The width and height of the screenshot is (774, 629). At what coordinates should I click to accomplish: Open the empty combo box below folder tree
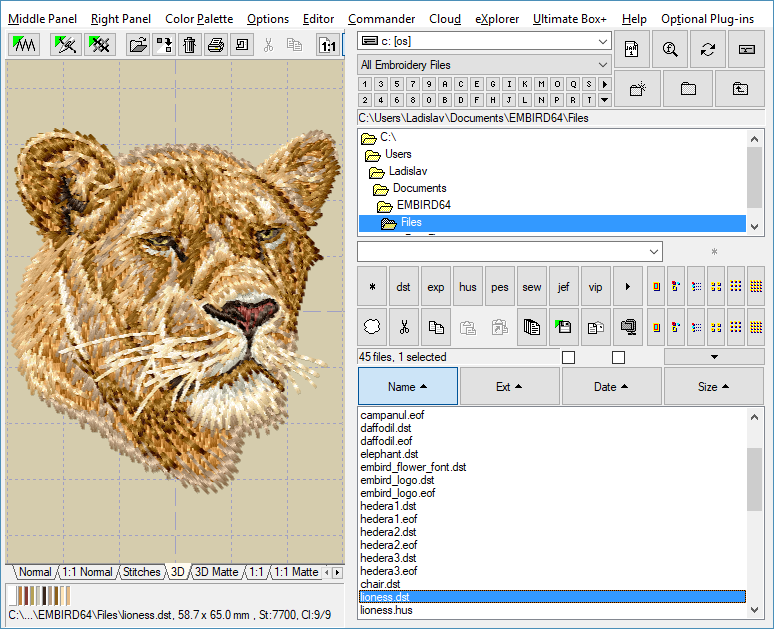[x=654, y=252]
